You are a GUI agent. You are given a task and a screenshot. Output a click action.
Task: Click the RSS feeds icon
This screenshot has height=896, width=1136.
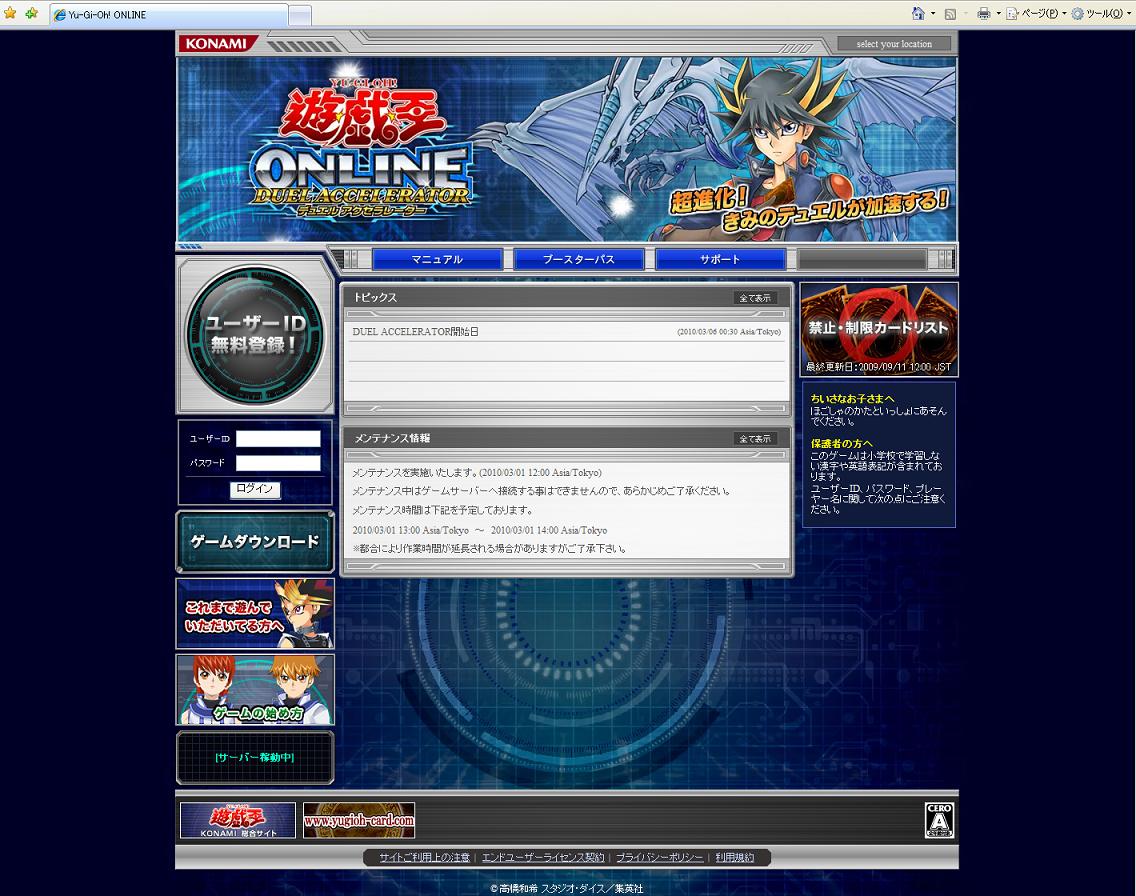pos(951,13)
